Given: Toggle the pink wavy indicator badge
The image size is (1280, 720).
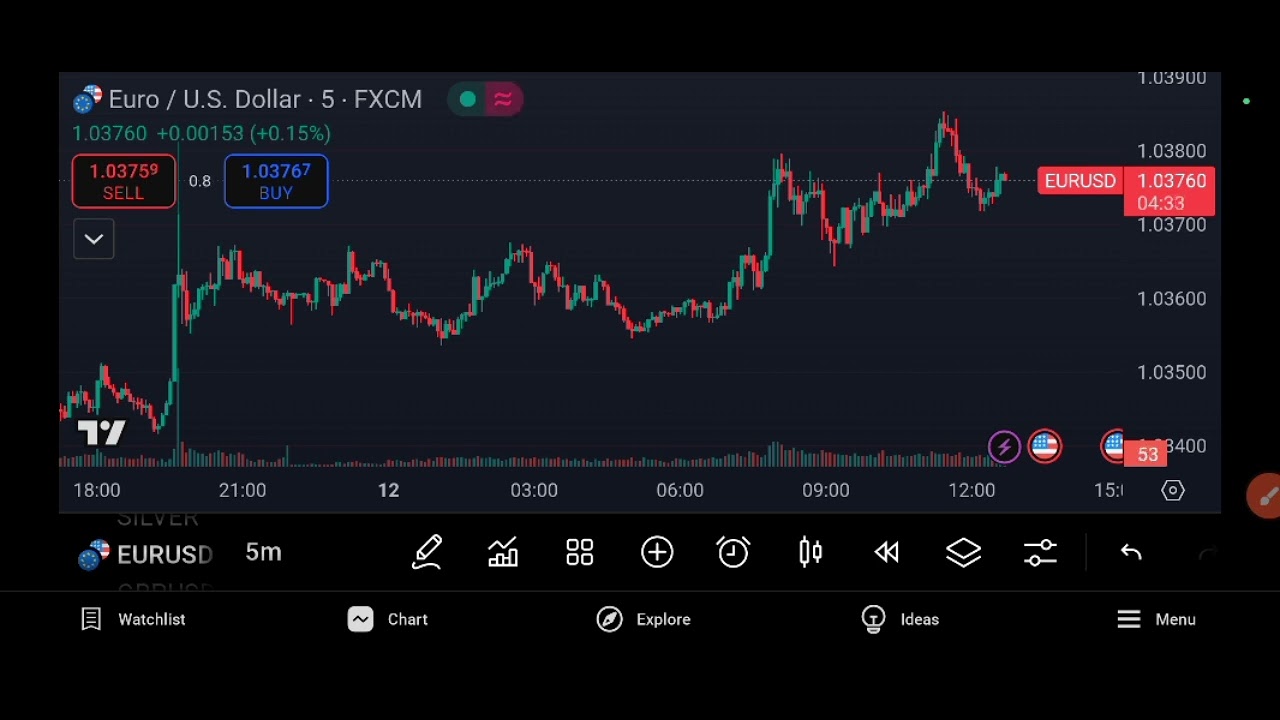Looking at the screenshot, I should (503, 99).
